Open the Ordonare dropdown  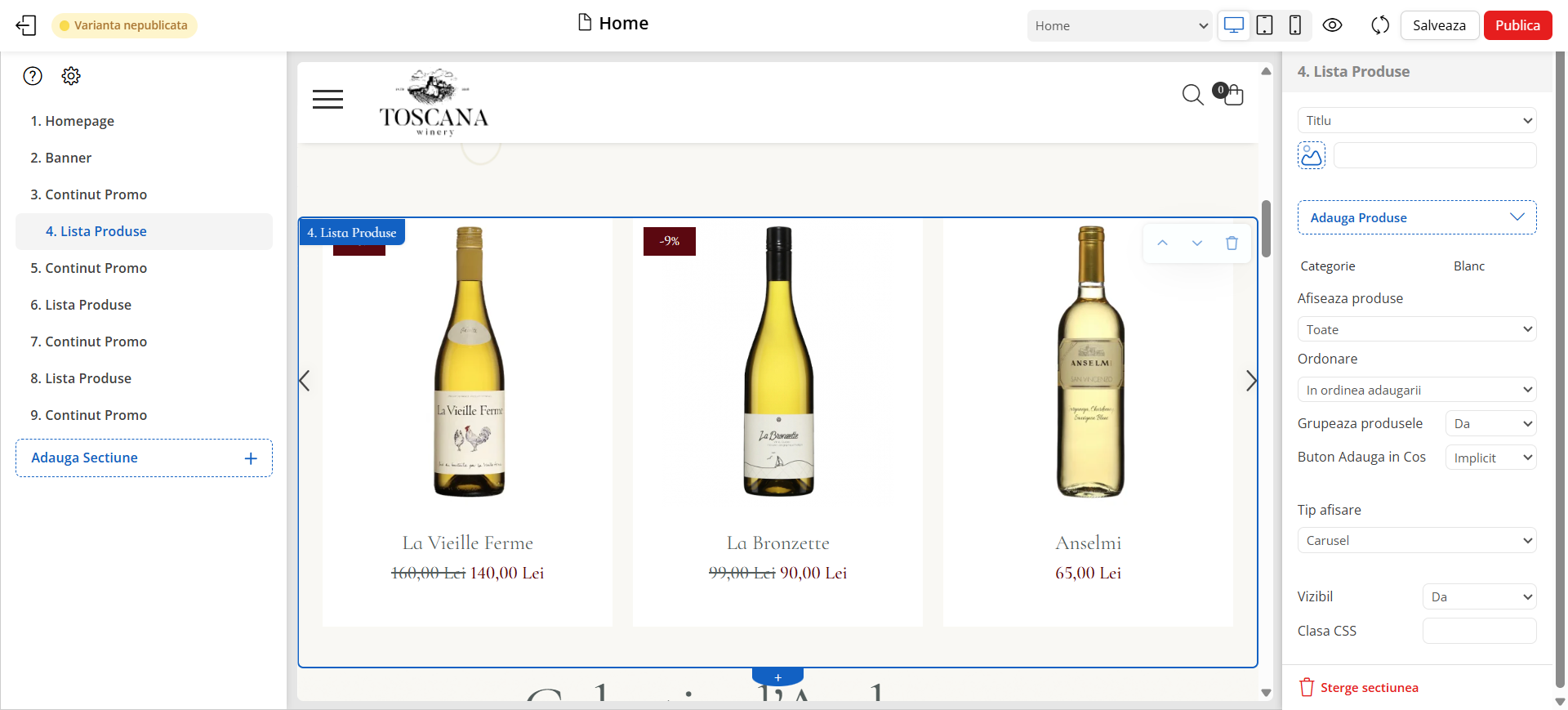pyautogui.click(x=1416, y=390)
